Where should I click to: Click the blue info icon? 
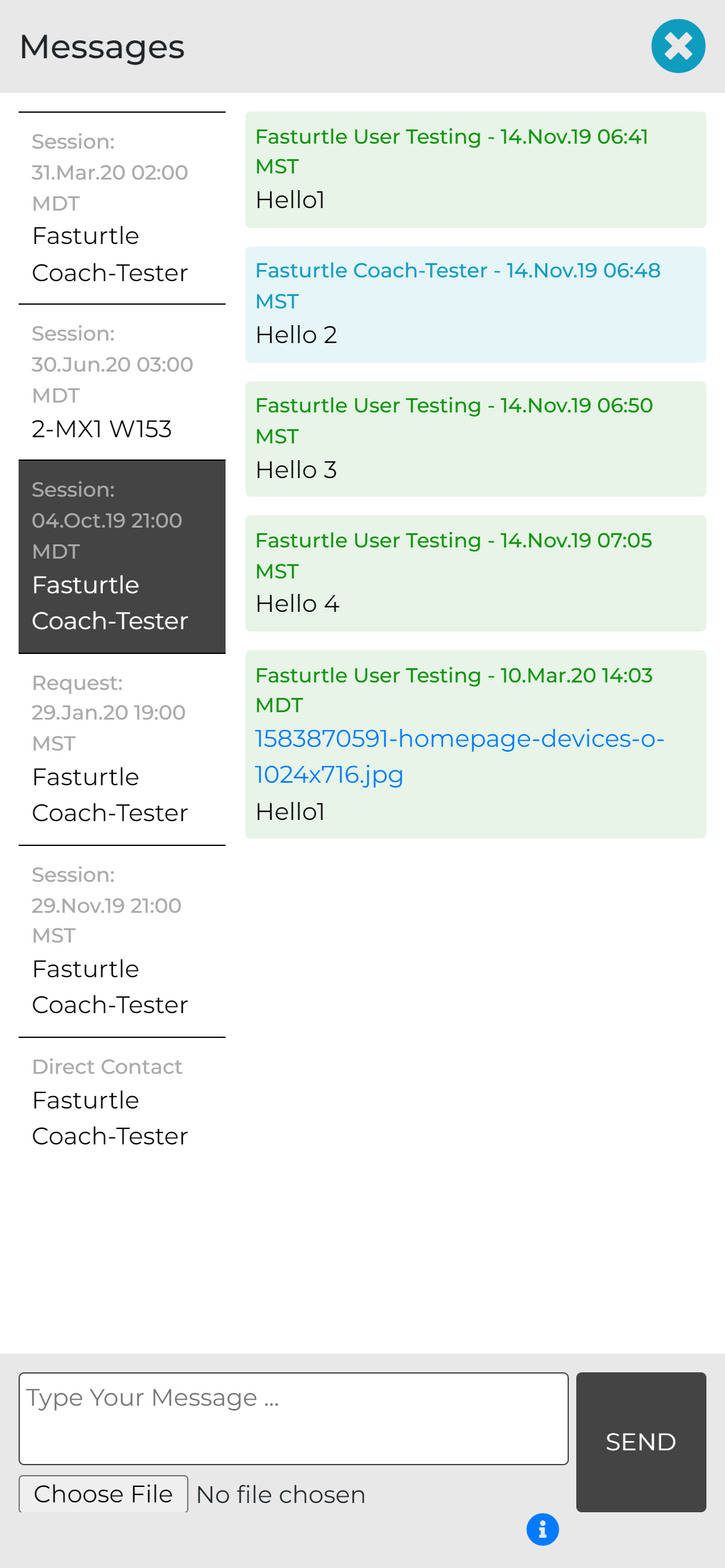tap(542, 1530)
